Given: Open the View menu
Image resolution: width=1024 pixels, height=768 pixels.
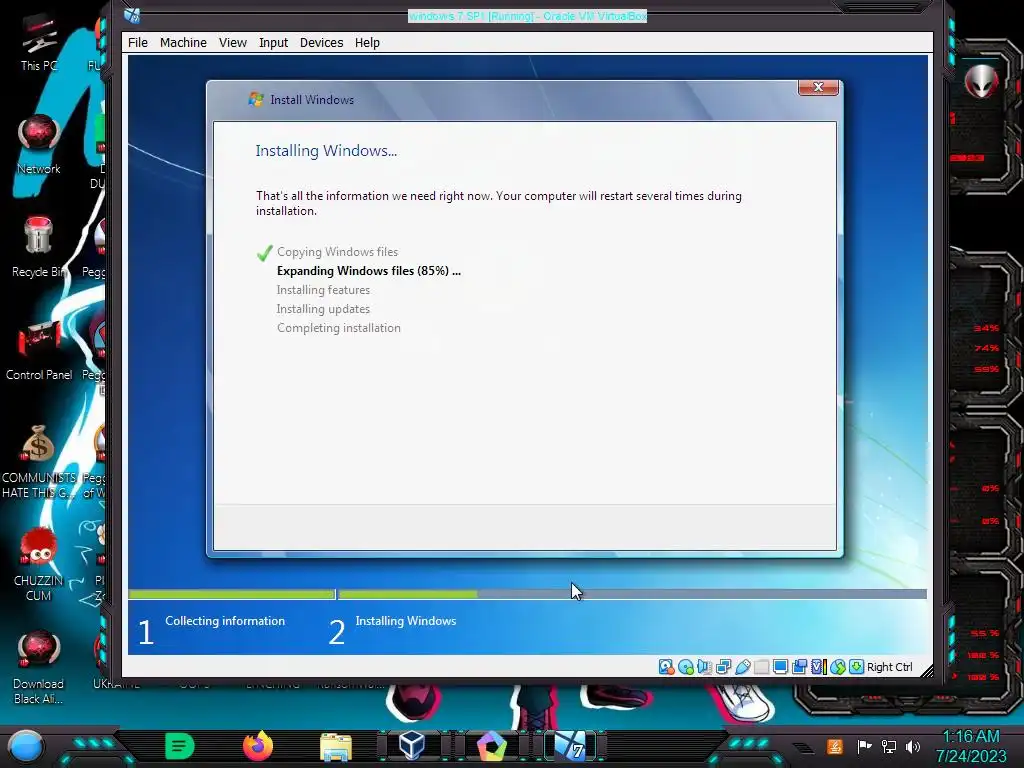Looking at the screenshot, I should (x=232, y=42).
